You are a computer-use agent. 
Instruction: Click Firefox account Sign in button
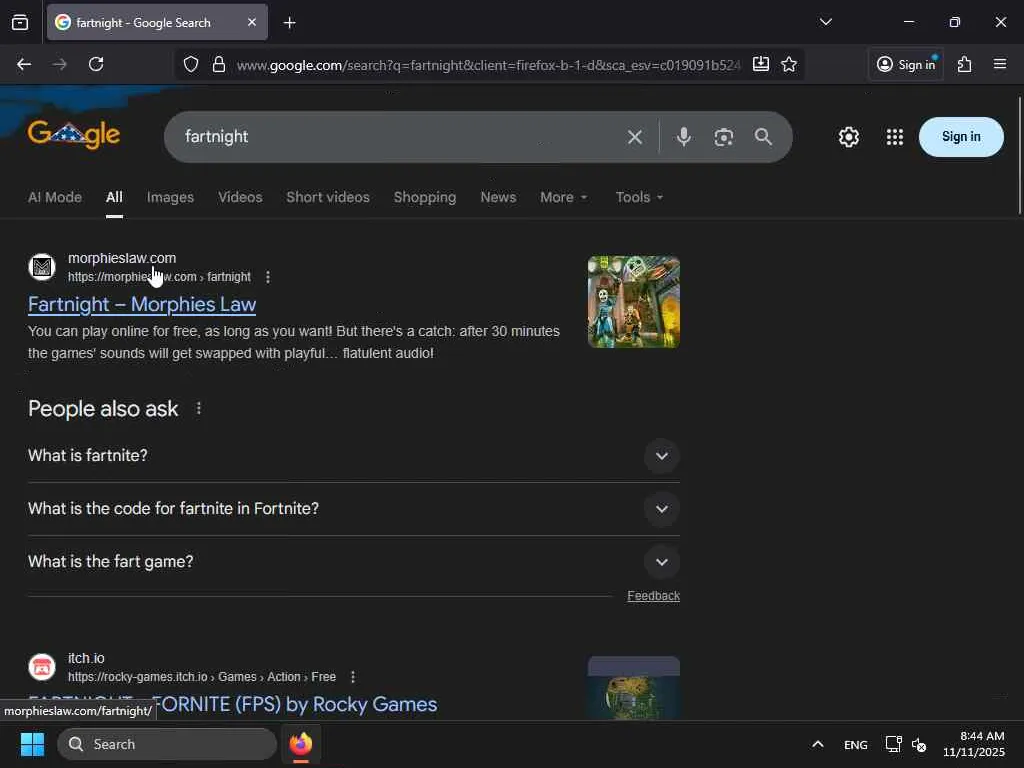point(906,64)
